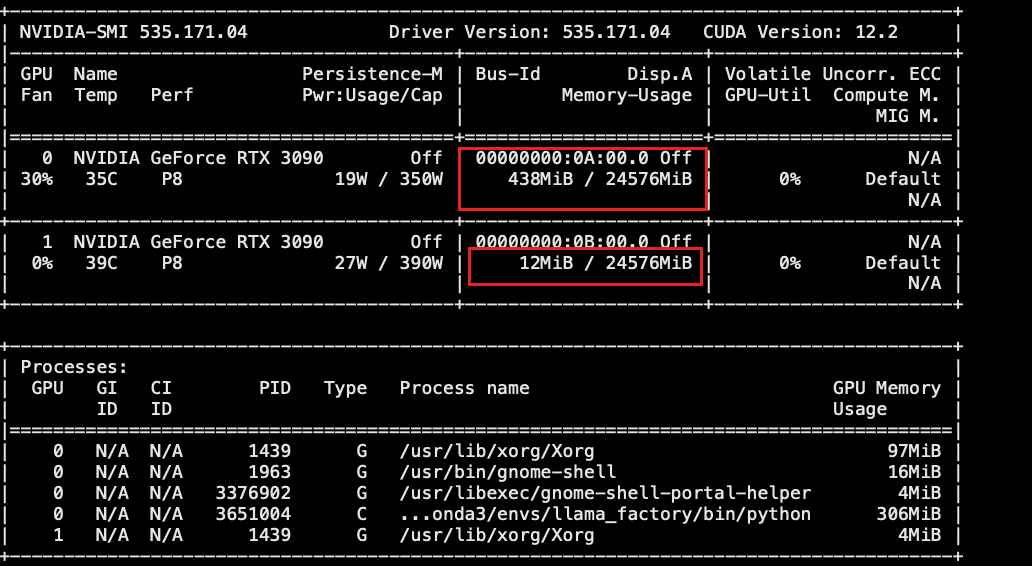The width and height of the screenshot is (1032, 566).
Task: Click the /usr/bin/gnome-shell process name
Action: coord(507,472)
